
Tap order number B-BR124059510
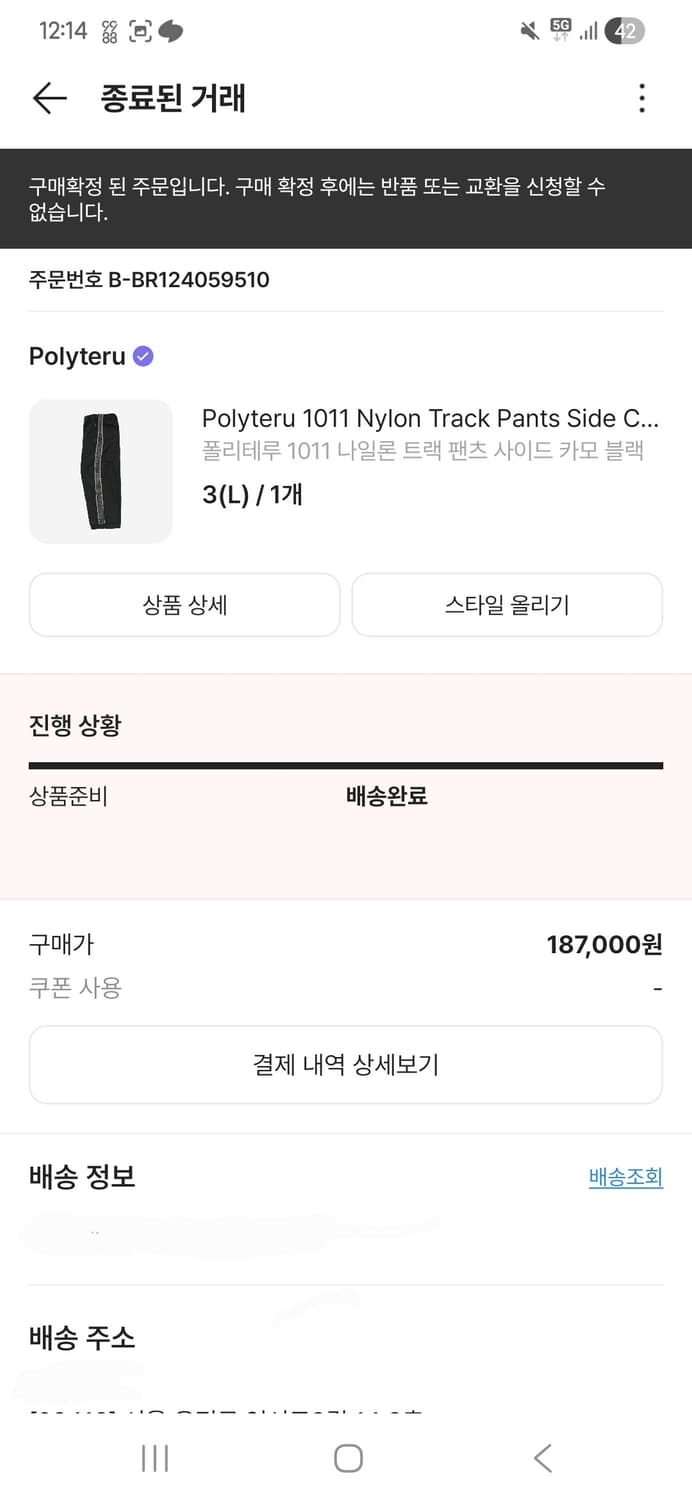click(x=148, y=279)
